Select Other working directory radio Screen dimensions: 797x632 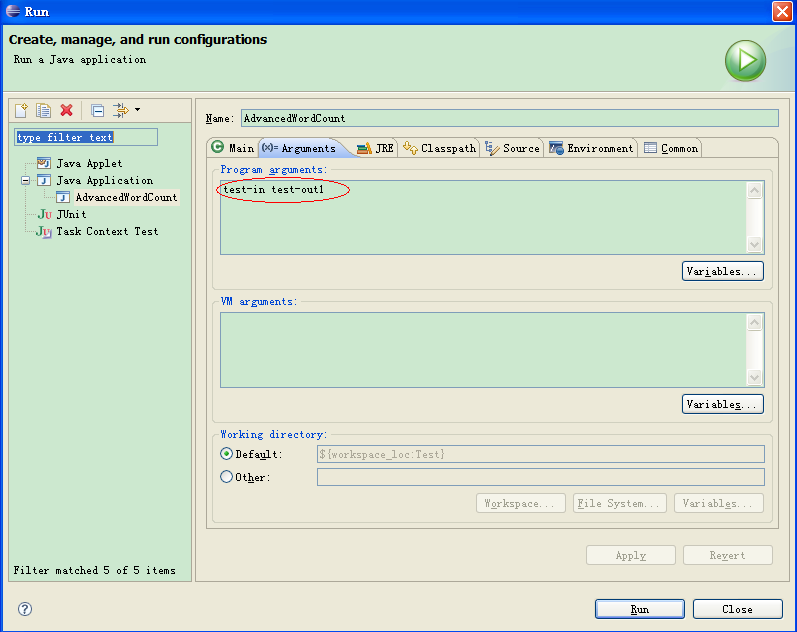pyautogui.click(x=226, y=476)
